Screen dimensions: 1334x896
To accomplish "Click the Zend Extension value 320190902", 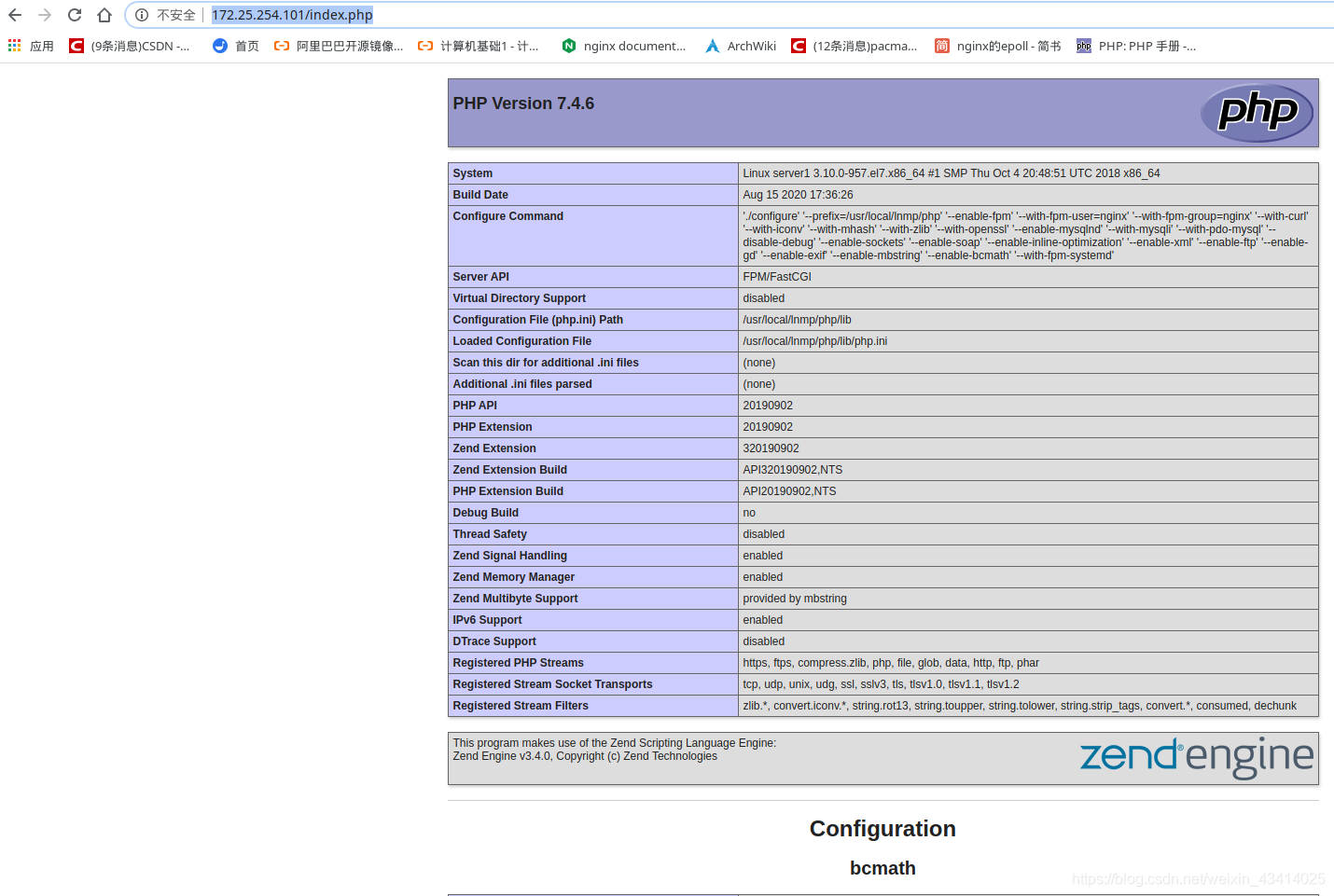I will coord(771,448).
